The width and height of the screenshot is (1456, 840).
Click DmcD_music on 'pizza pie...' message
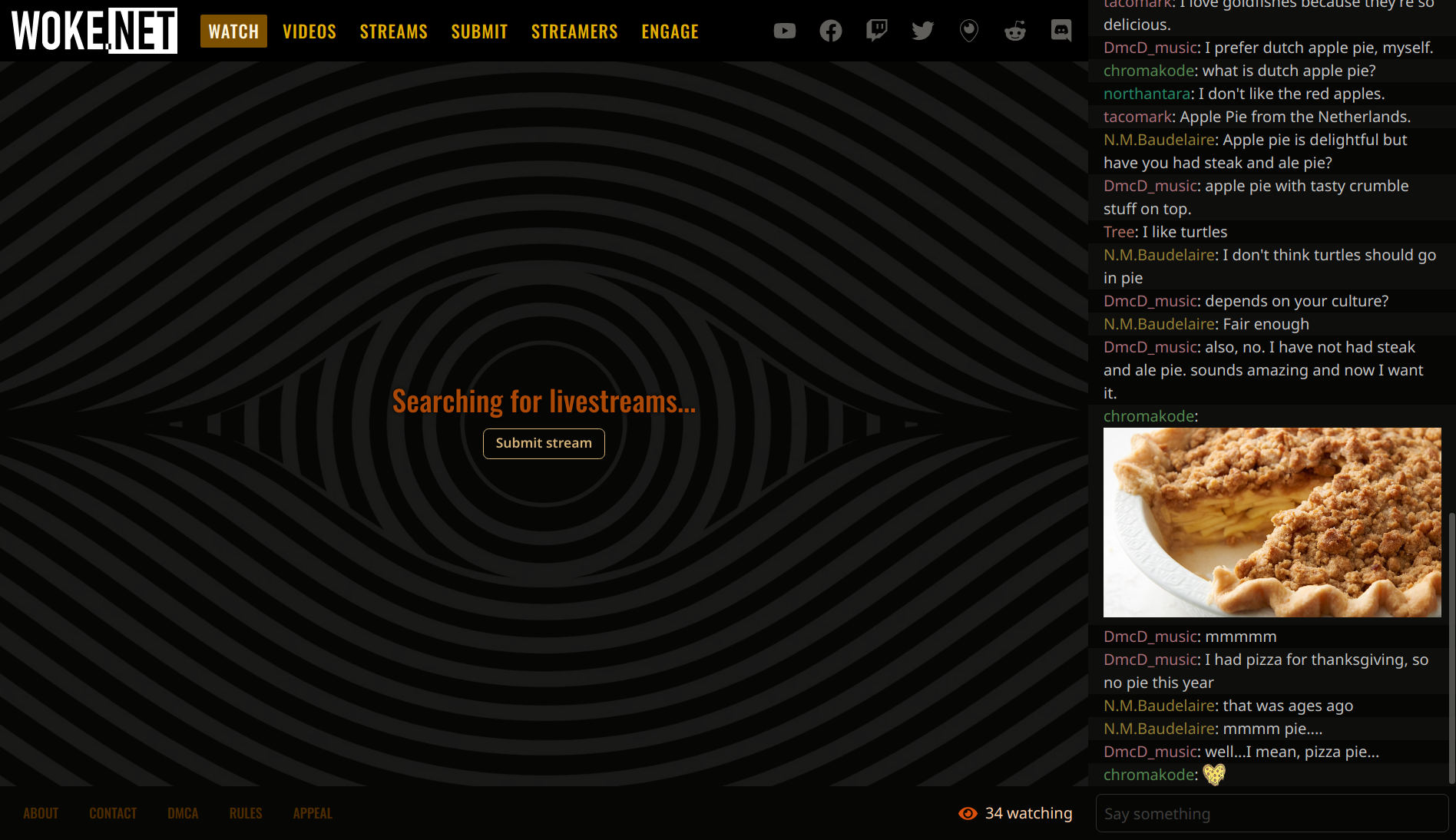pos(1150,752)
